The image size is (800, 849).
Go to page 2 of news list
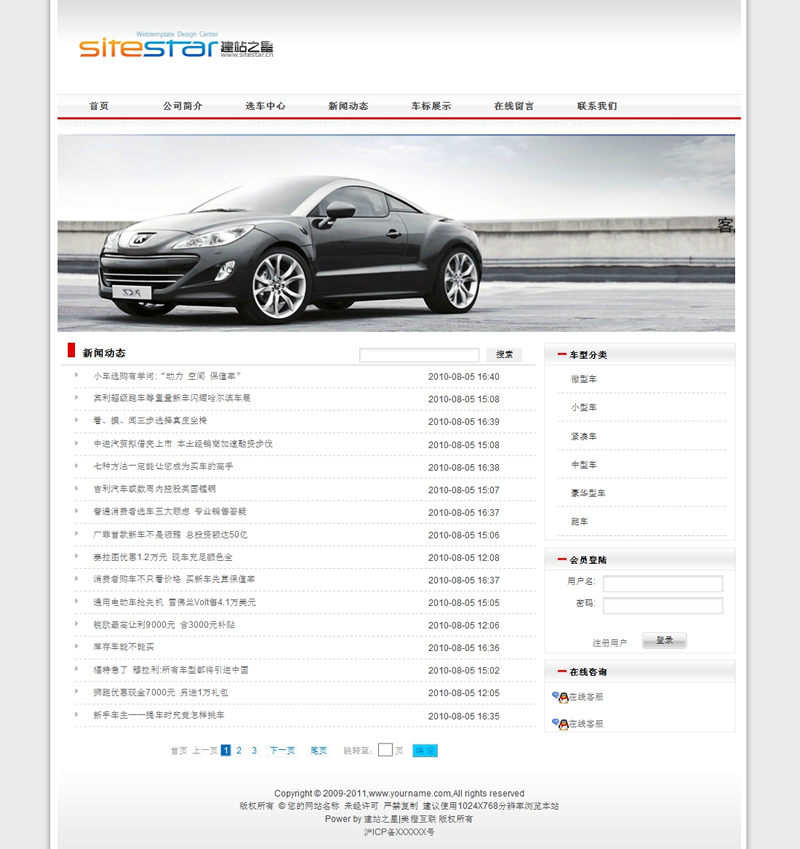[239, 750]
